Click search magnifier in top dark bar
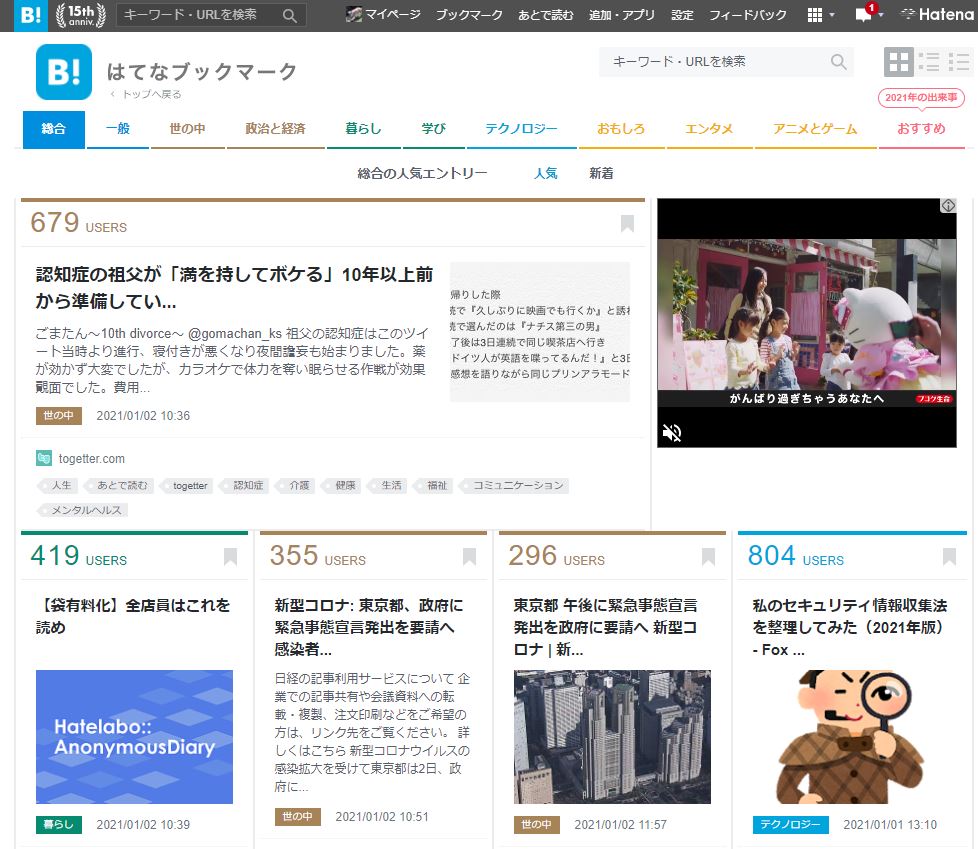The image size is (978, 849). click(289, 16)
